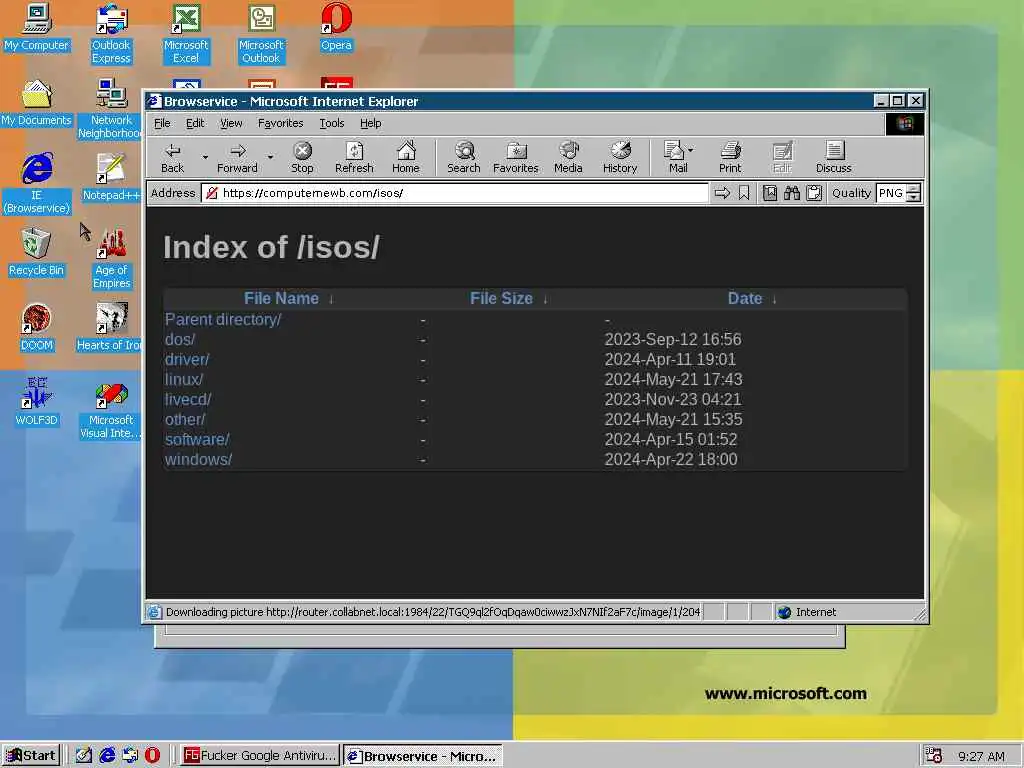Image resolution: width=1024 pixels, height=768 pixels.
Task: Refresh the current page
Action: tap(354, 157)
